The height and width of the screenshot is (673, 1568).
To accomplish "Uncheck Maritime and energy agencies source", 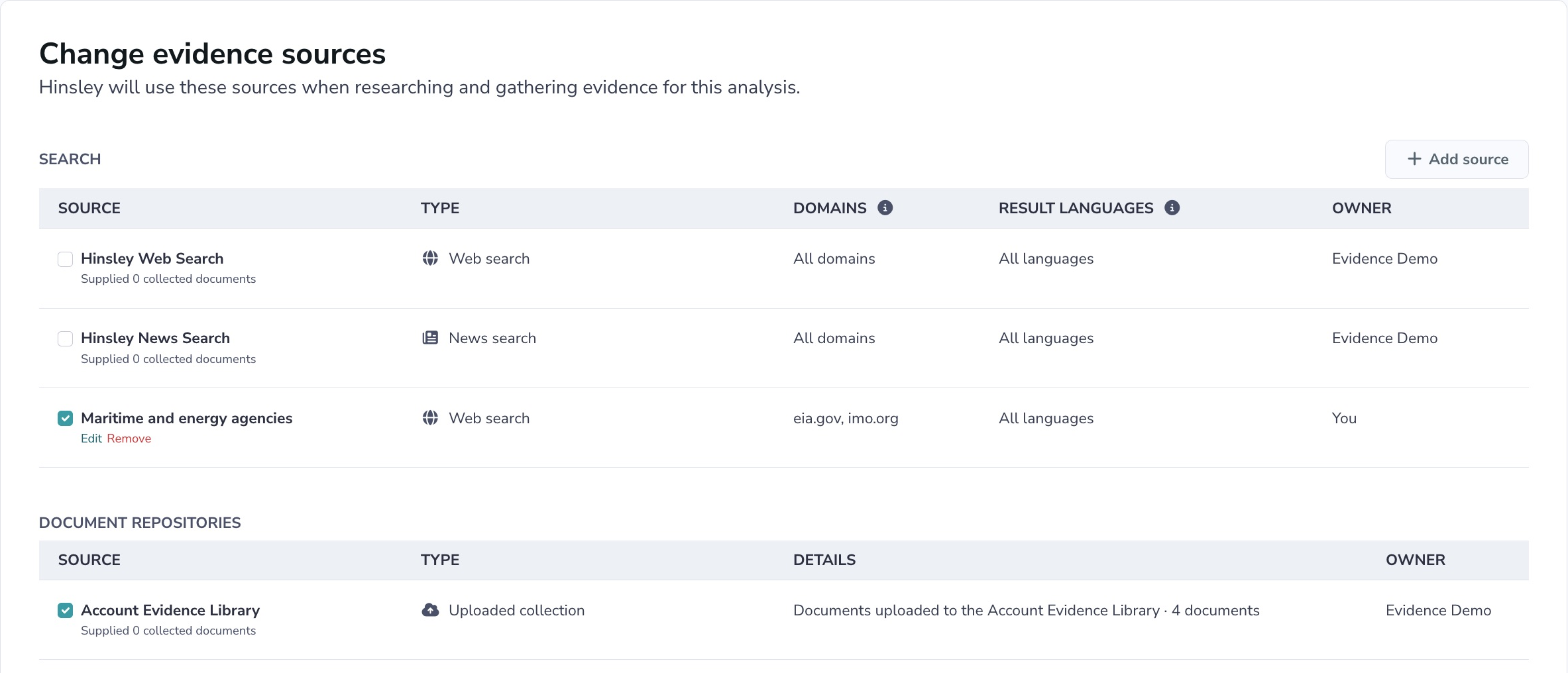I will 65,418.
